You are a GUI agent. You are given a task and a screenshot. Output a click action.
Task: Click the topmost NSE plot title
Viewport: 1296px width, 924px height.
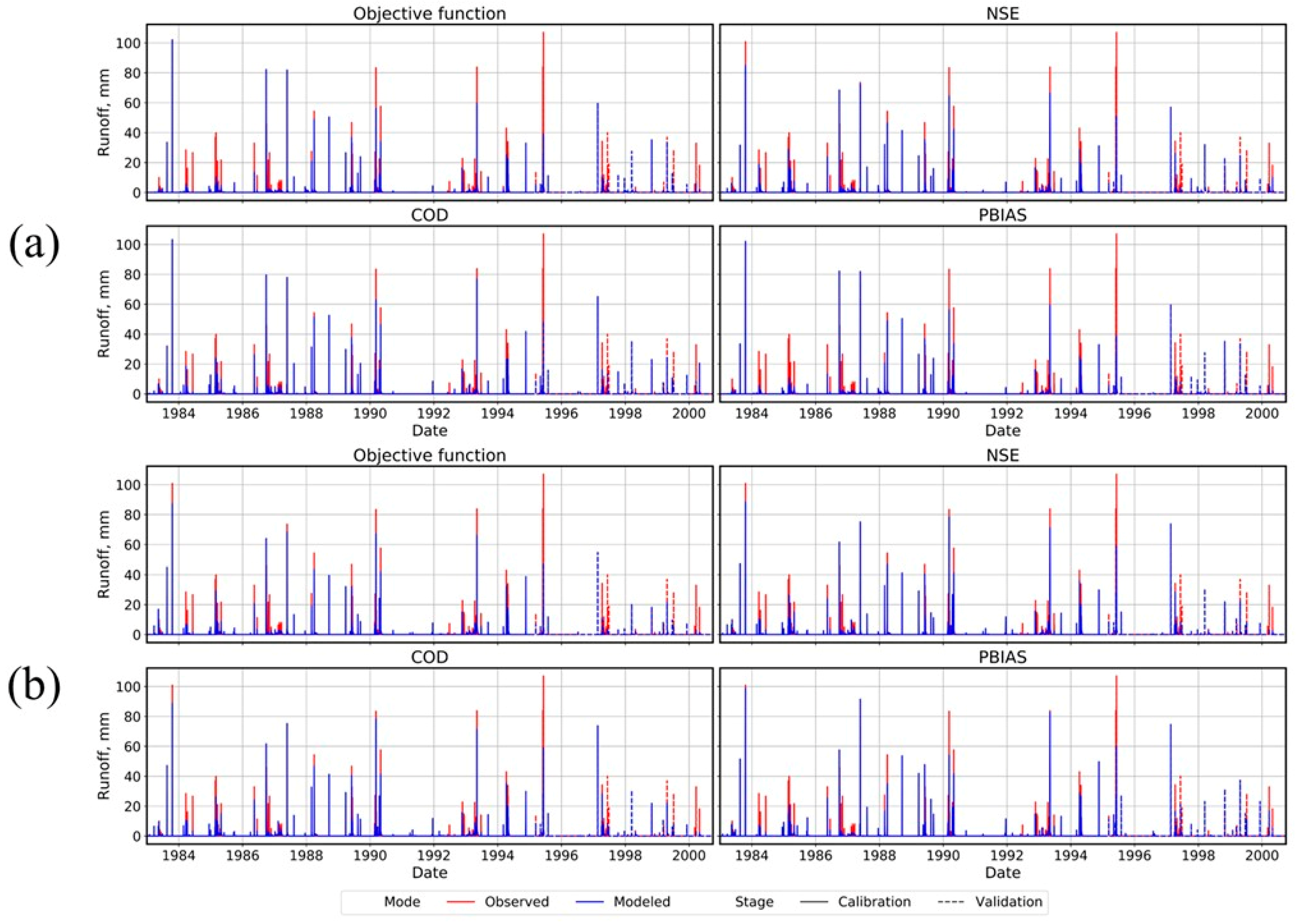pos(1002,14)
